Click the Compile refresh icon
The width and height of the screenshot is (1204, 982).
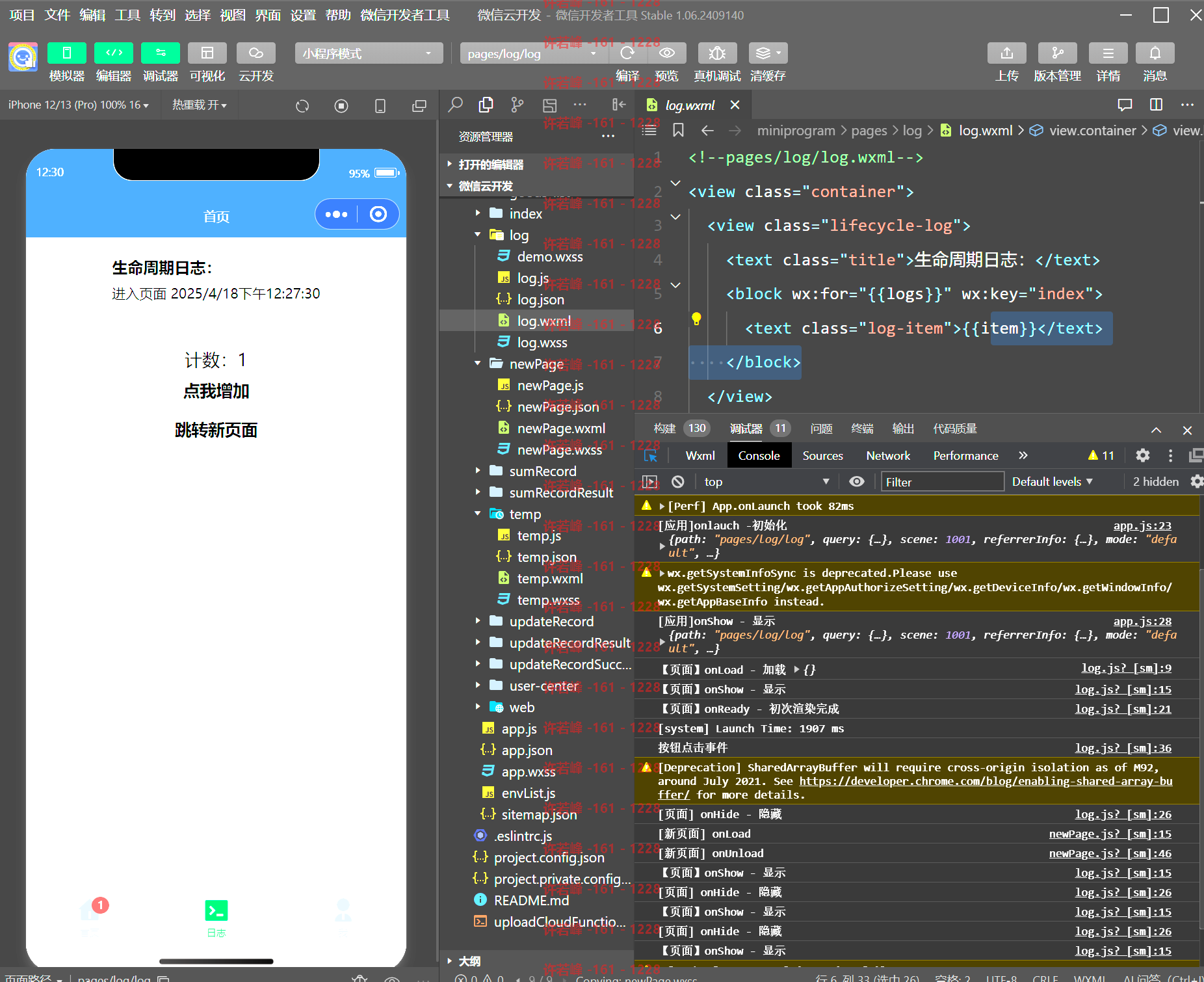click(x=627, y=53)
